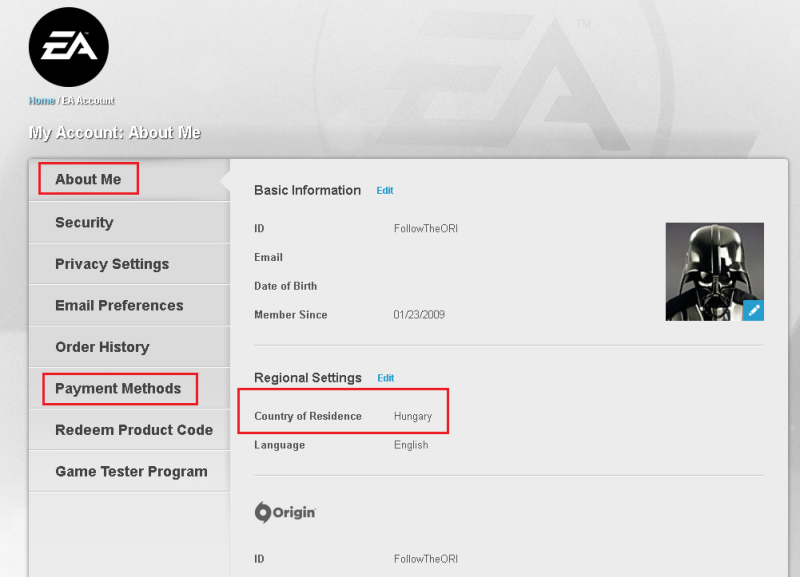Click the Member Since date

point(419,315)
